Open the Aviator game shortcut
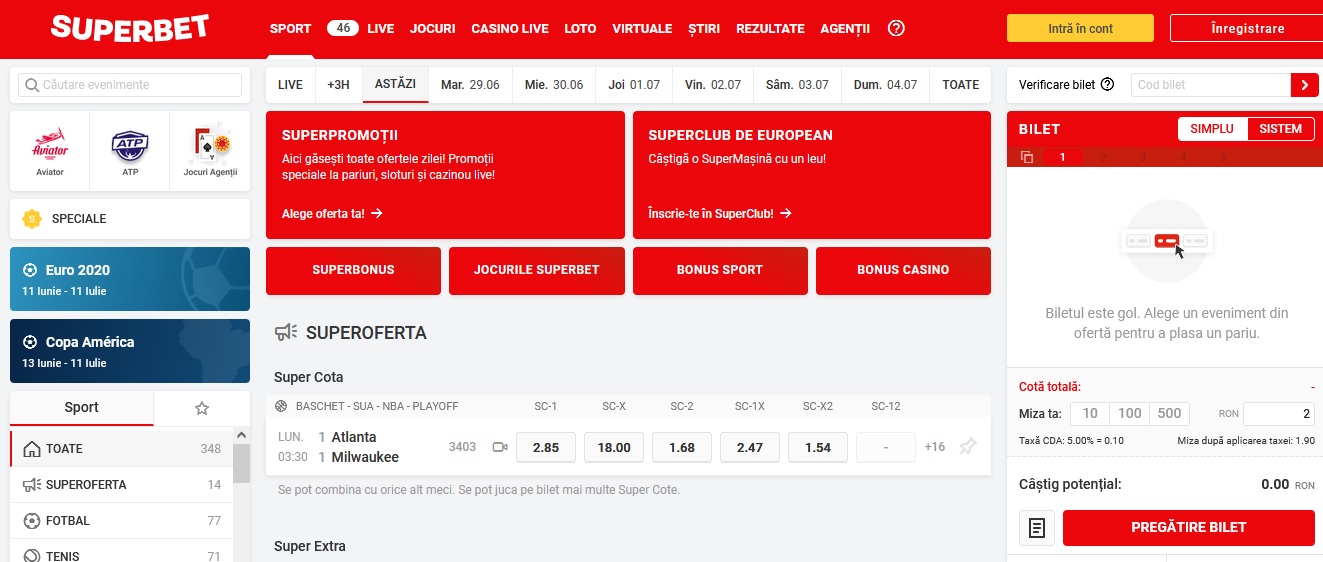Viewport: 1323px width, 562px height. [x=50, y=151]
